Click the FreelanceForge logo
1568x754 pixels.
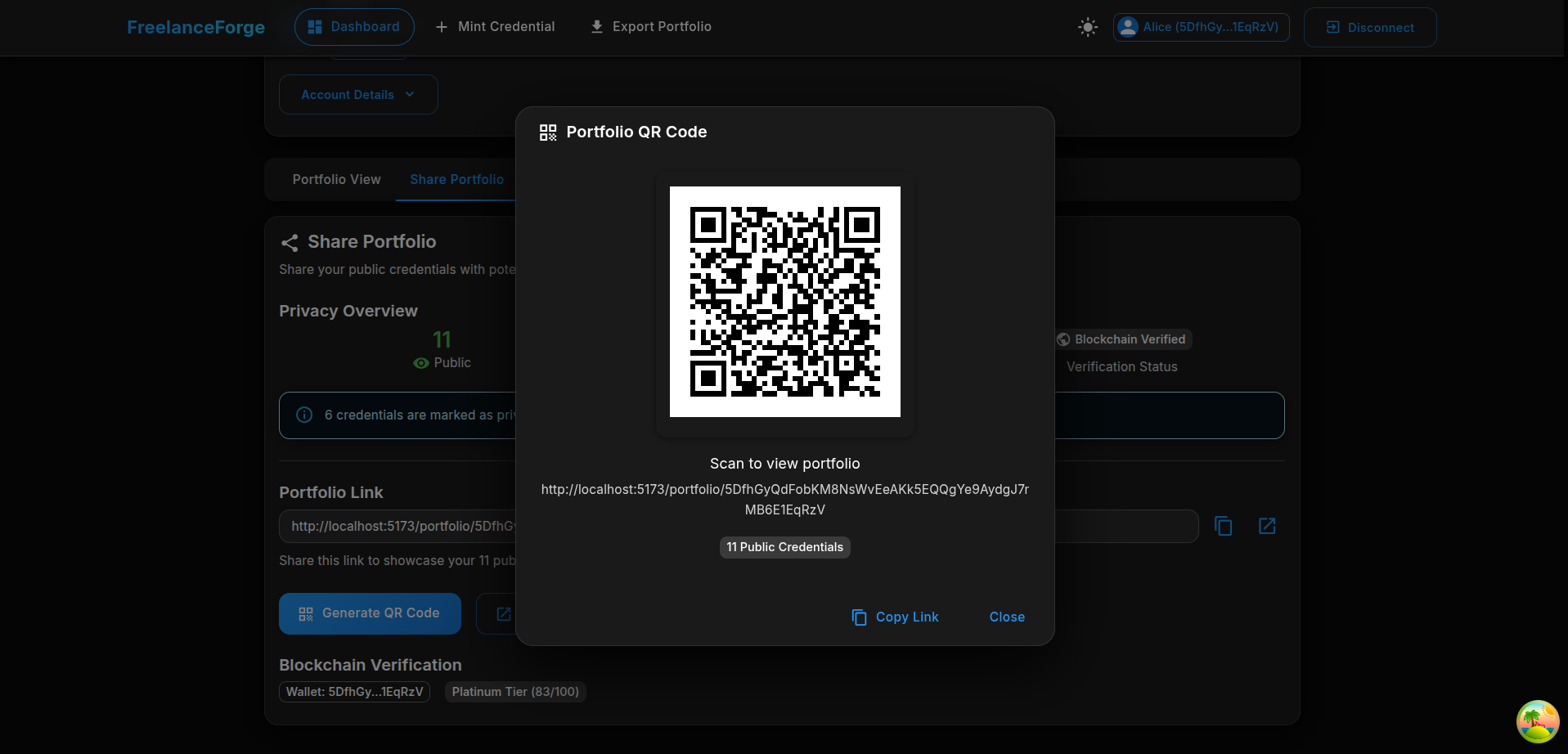pyautogui.click(x=195, y=27)
